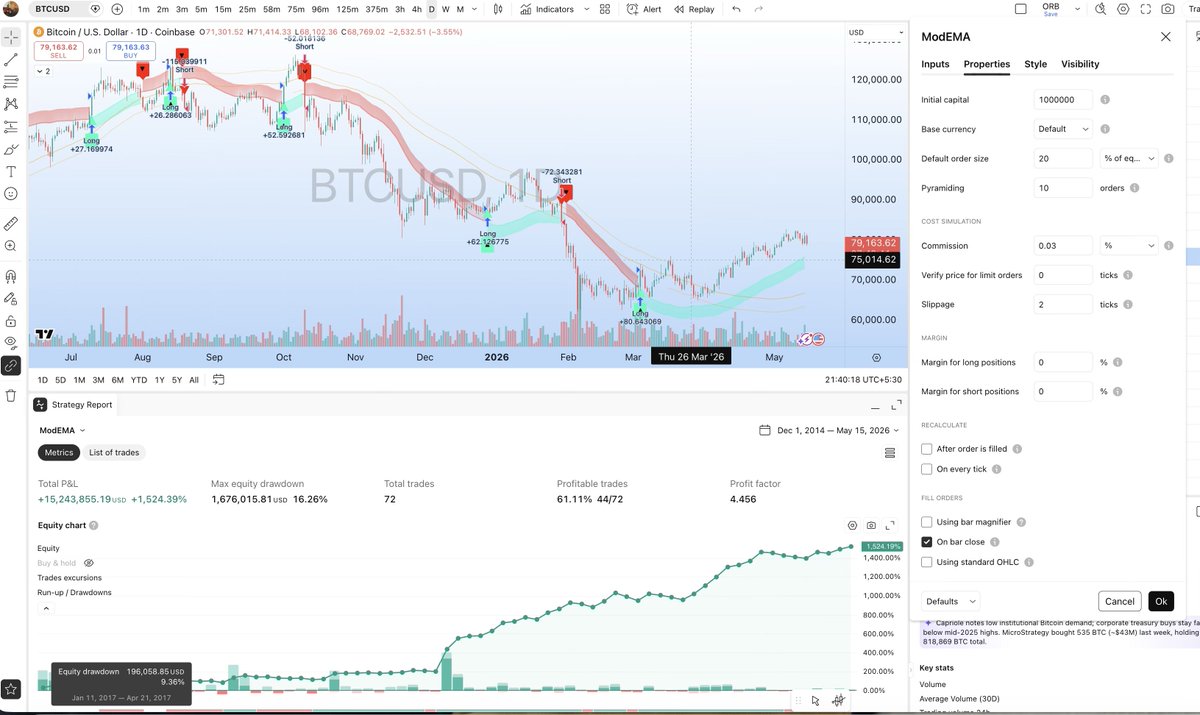Open the candlestick chart type selector

(x=499, y=9)
